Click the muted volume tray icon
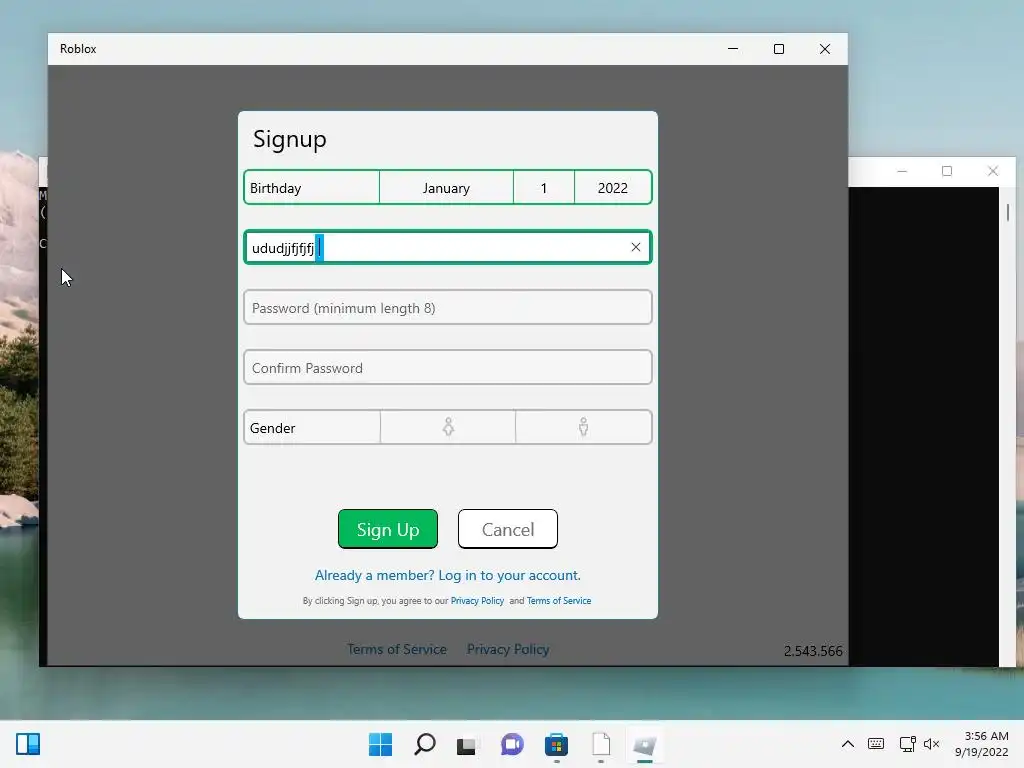The width and height of the screenshot is (1024, 768). click(931, 744)
